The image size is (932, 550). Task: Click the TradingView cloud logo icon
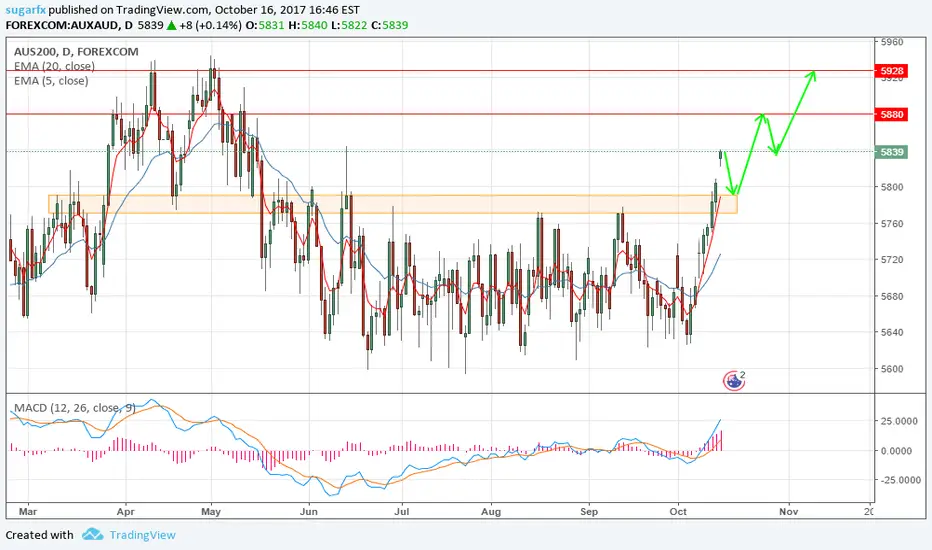93,534
